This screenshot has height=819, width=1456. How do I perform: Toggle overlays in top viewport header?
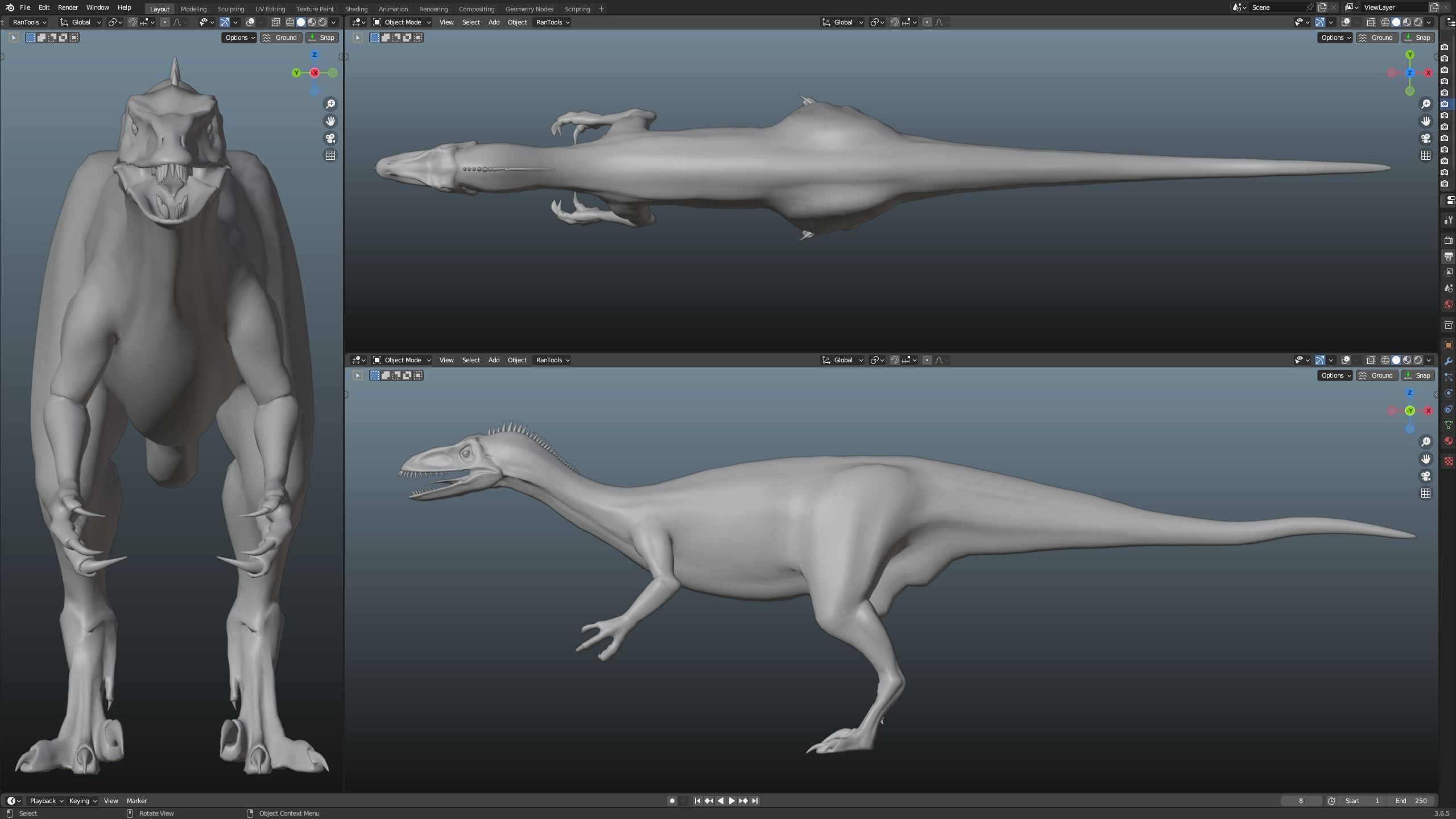click(1346, 22)
